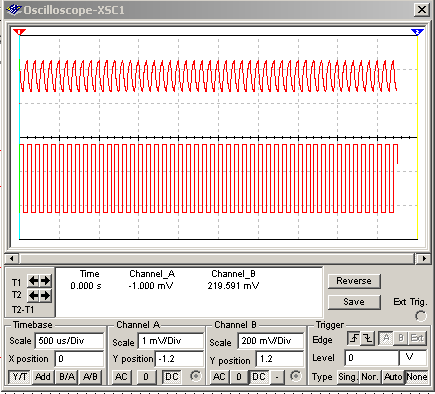The image size is (435, 394).
Task: Click the oscilloscope title bar icon
Action: click(13, 10)
